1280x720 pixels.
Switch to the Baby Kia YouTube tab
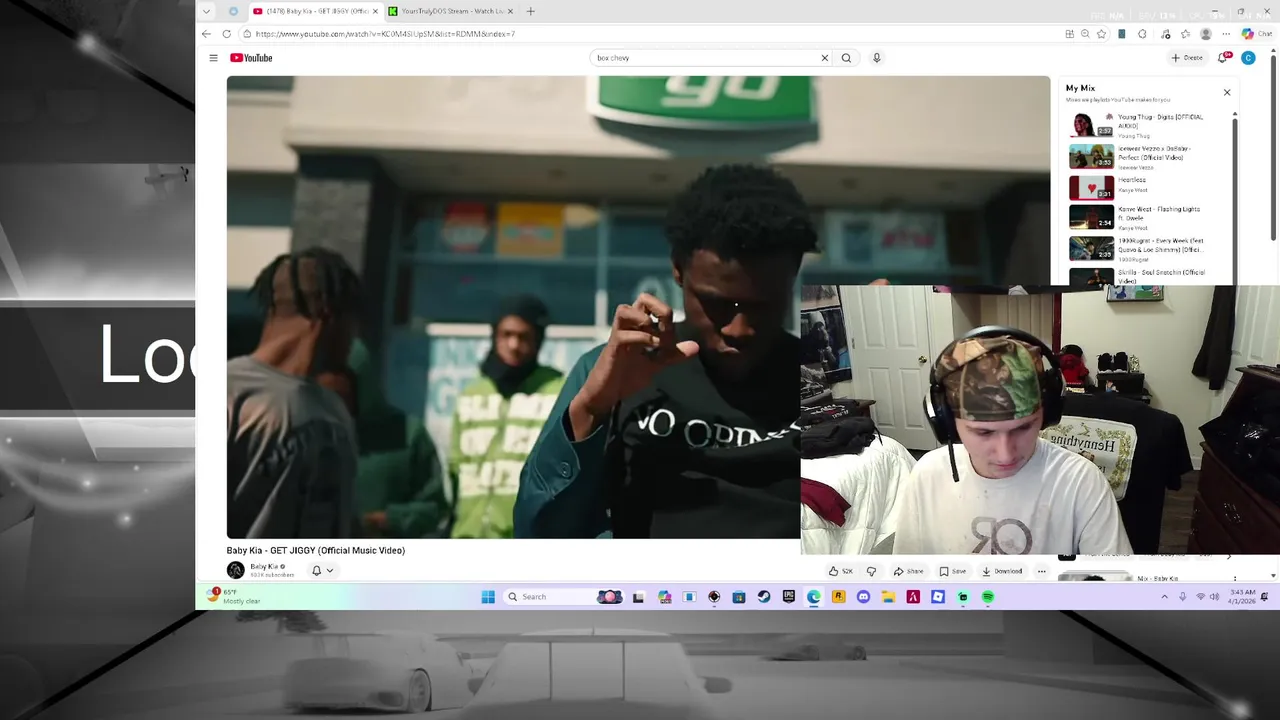pos(315,11)
